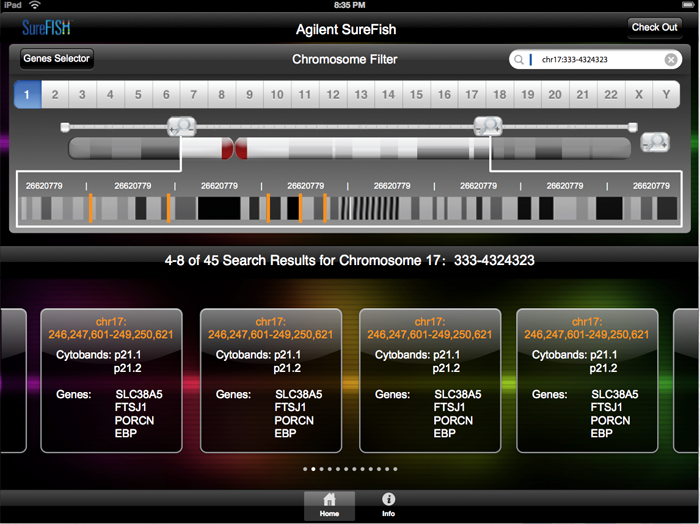Screen dimensions: 700x524
Task: Select chromosome 18 tab
Action: click(x=500, y=95)
